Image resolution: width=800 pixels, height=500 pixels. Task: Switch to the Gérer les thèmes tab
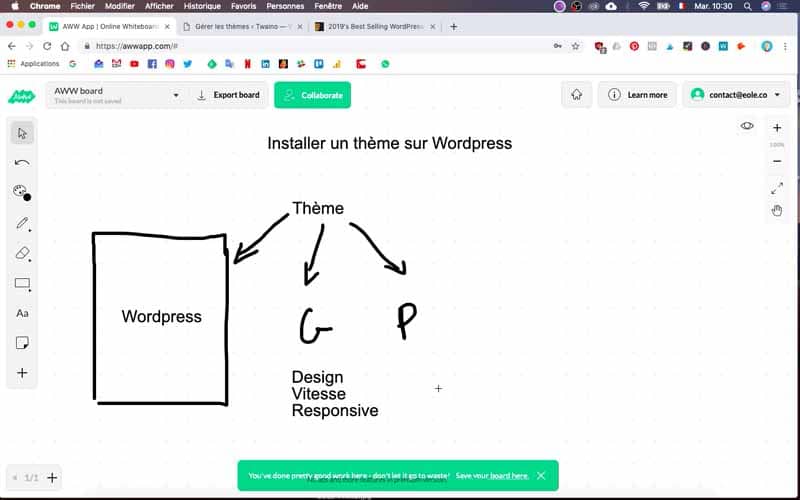242,27
